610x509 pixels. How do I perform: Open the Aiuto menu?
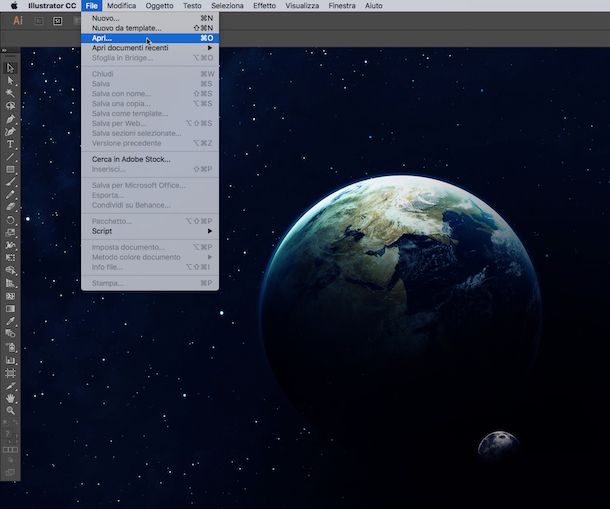tap(373, 5)
